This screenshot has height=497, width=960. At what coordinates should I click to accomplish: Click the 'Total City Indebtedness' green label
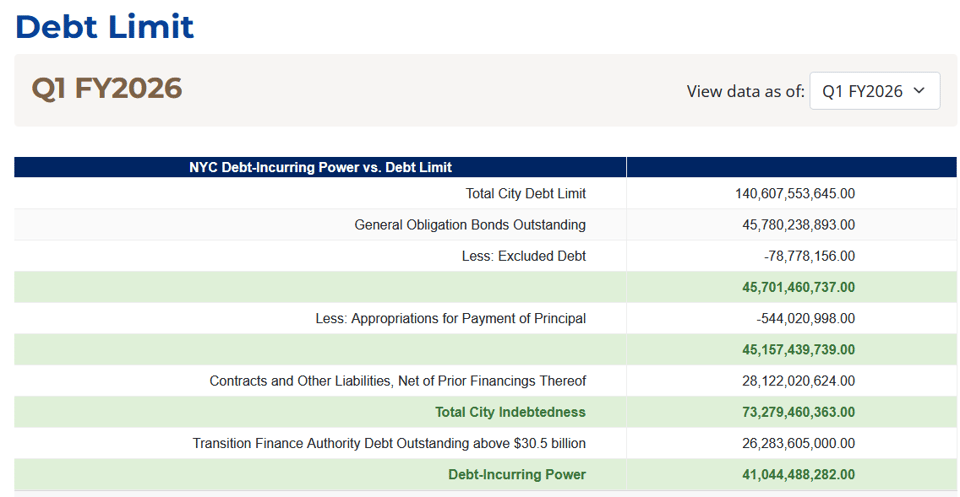click(x=510, y=412)
